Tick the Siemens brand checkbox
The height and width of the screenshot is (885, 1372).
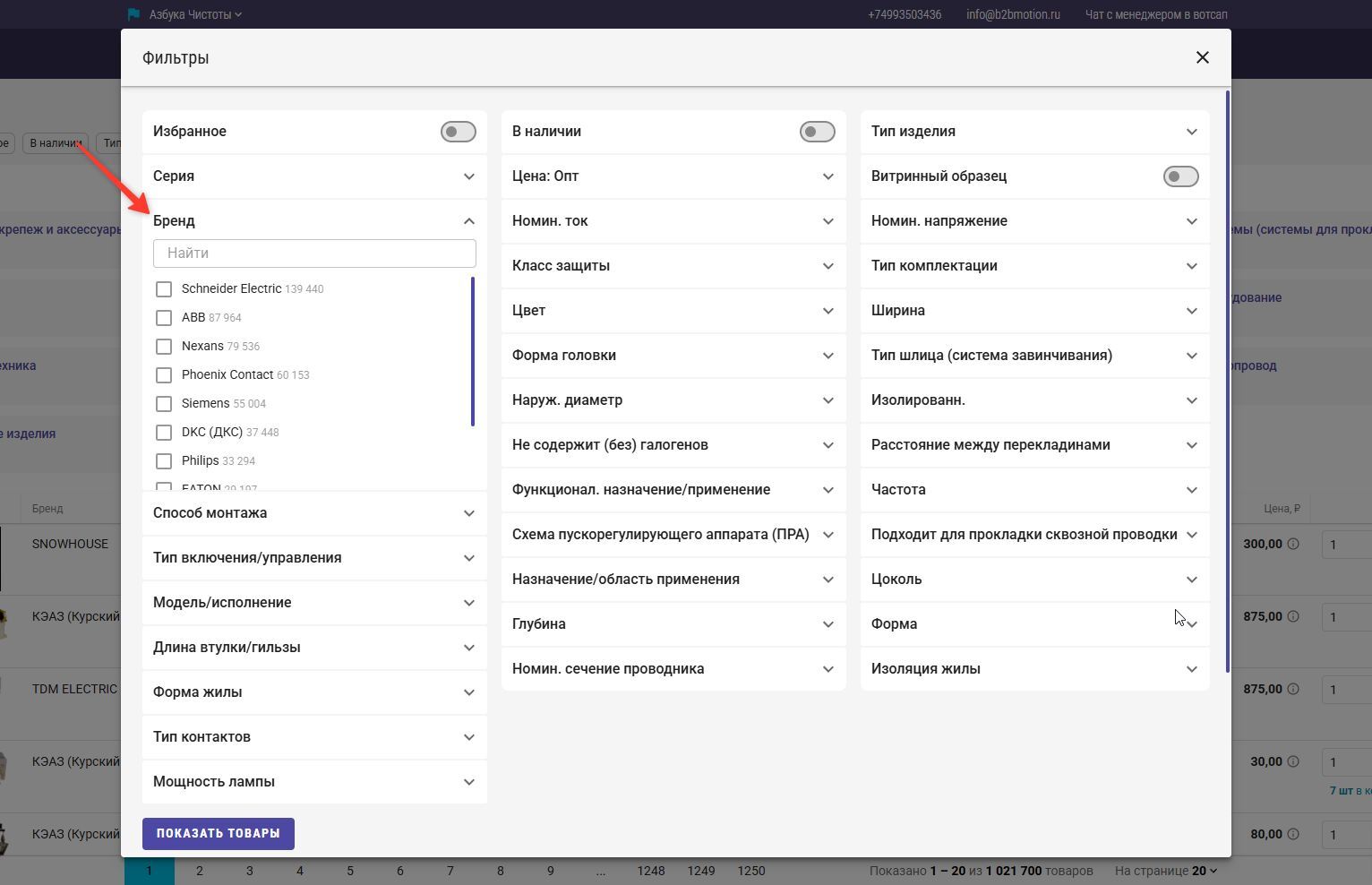[164, 404]
